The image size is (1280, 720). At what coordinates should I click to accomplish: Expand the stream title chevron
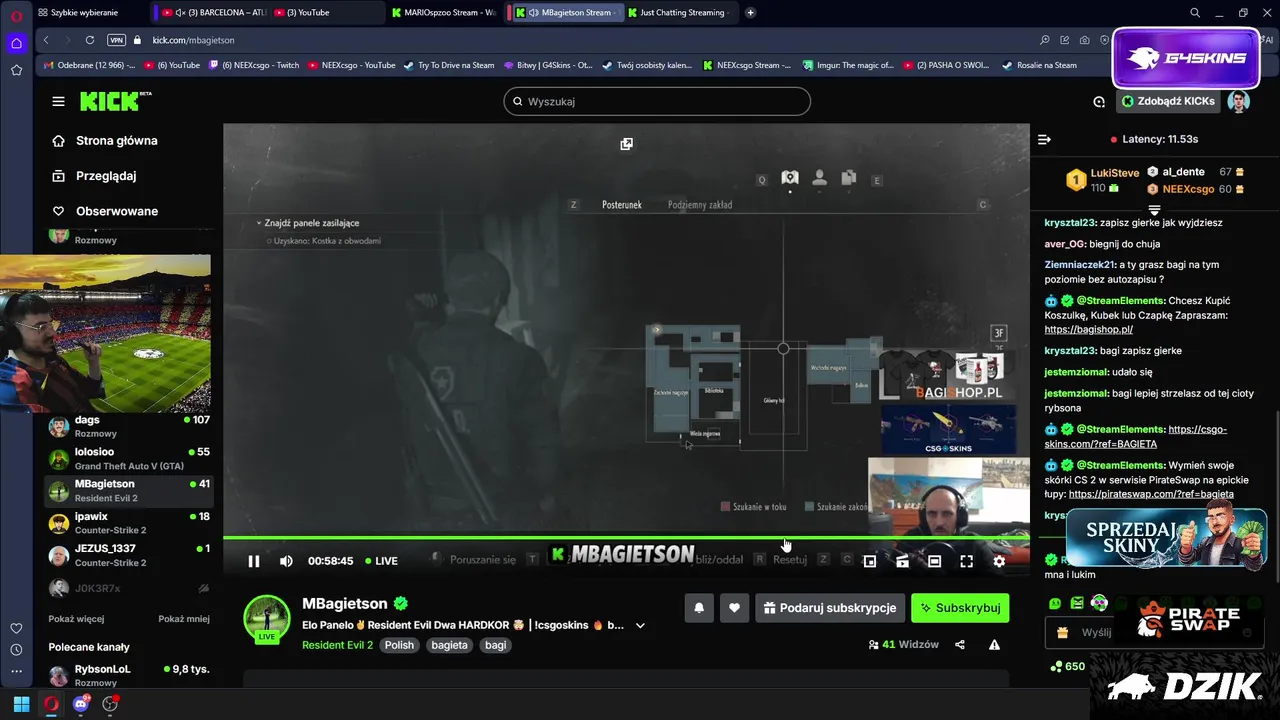pyautogui.click(x=640, y=626)
